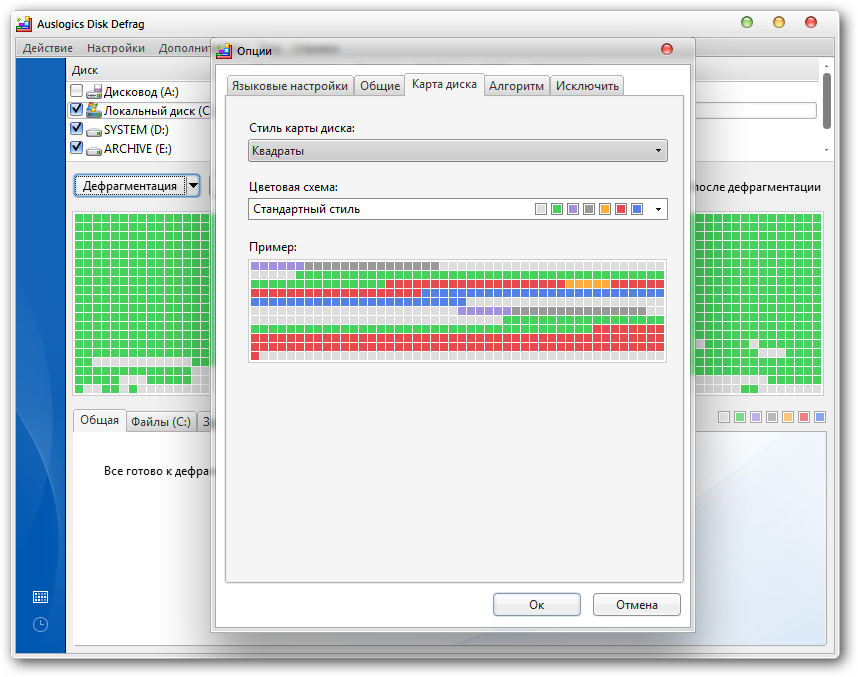858x677 pixels.
Task: Click the blue swatch in color scheme
Action: (637, 209)
